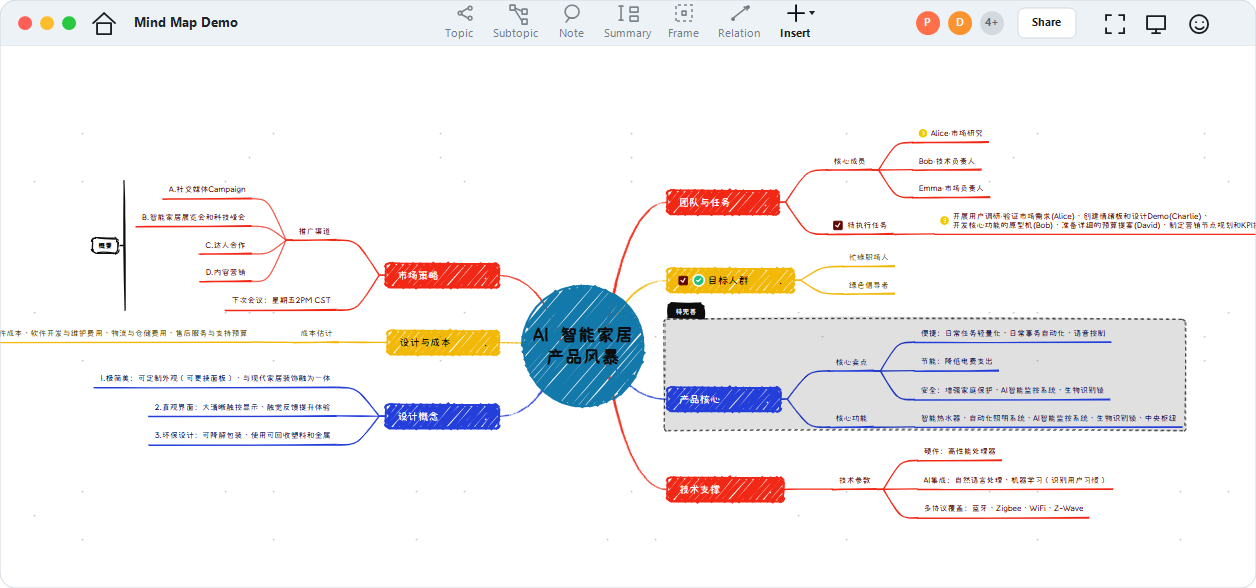This screenshot has width=1256, height=588.
Task: Select the Summary tool
Action: [x=628, y=22]
